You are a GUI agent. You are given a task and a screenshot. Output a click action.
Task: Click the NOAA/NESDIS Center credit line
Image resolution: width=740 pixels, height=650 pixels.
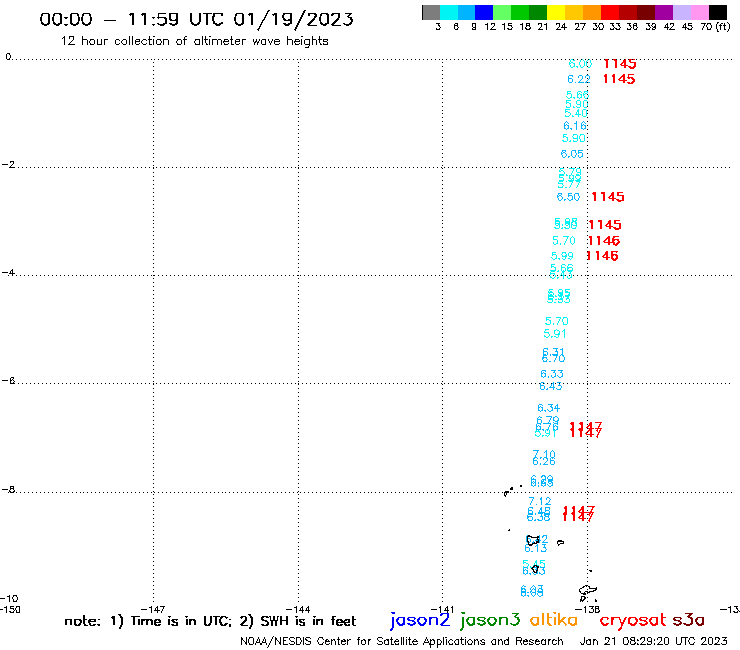click(x=402, y=641)
